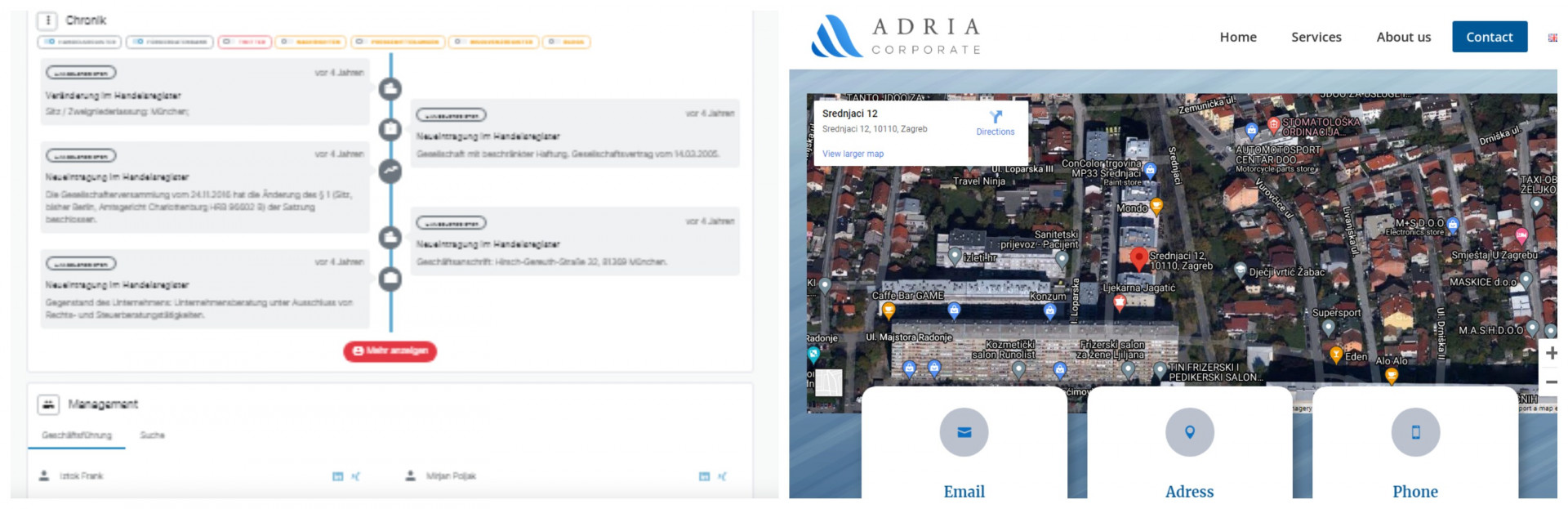
Task: Zoom in the map with plus button
Action: pyautogui.click(x=1551, y=353)
